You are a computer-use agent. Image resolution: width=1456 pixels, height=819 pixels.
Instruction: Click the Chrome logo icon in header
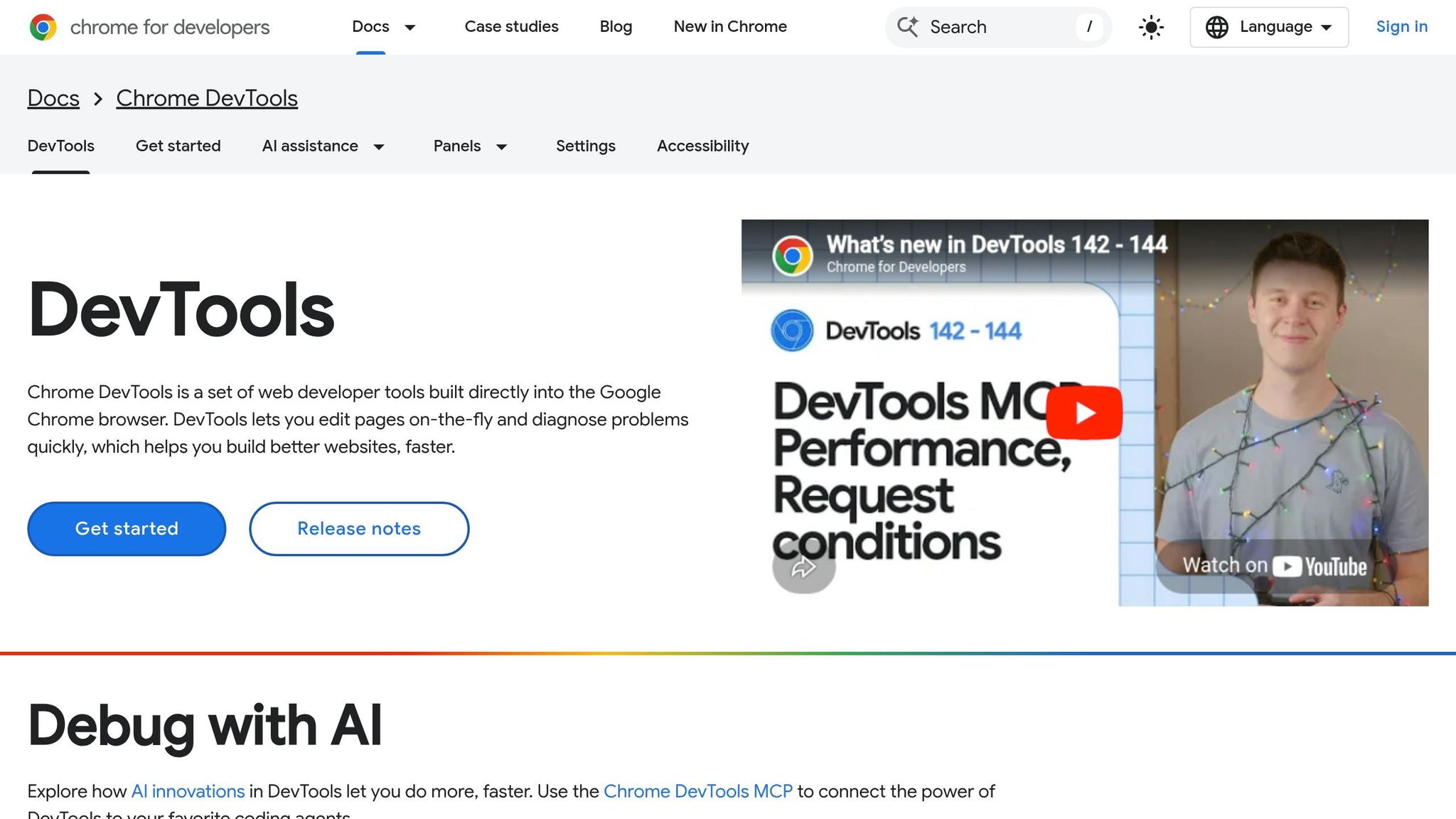(x=43, y=27)
